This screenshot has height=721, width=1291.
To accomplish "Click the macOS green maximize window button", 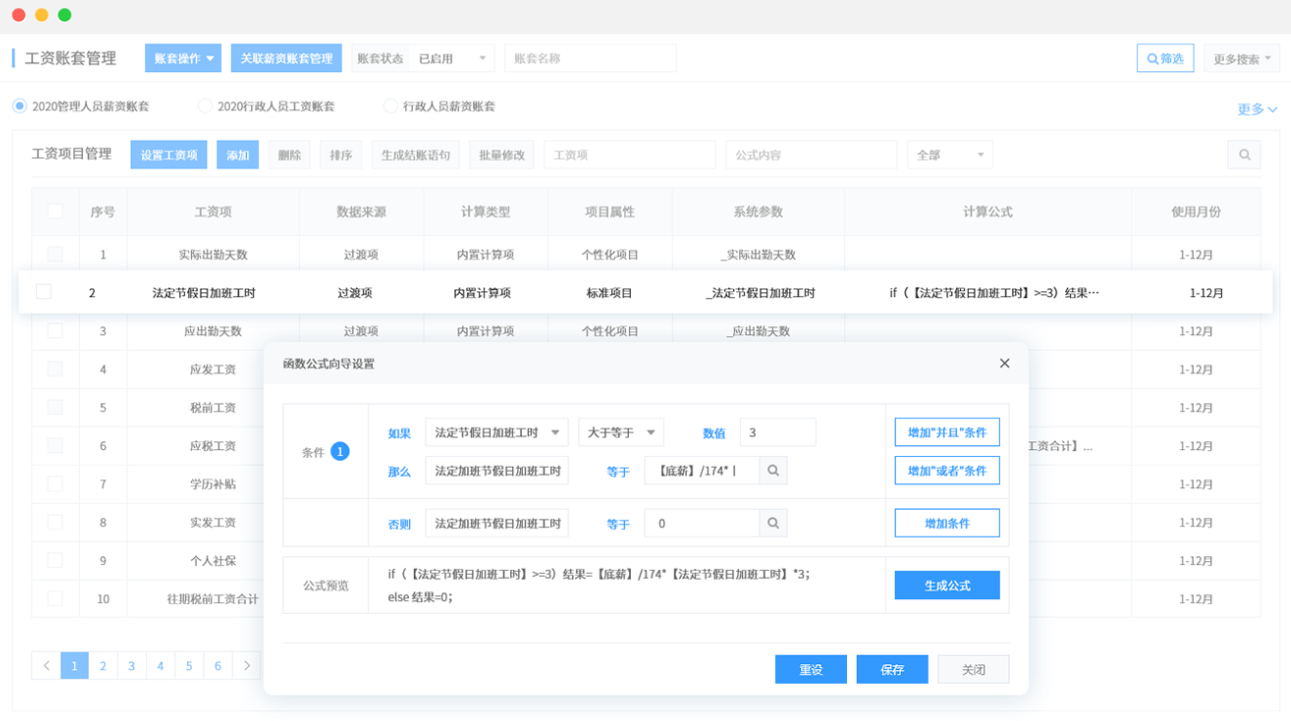I will point(65,15).
